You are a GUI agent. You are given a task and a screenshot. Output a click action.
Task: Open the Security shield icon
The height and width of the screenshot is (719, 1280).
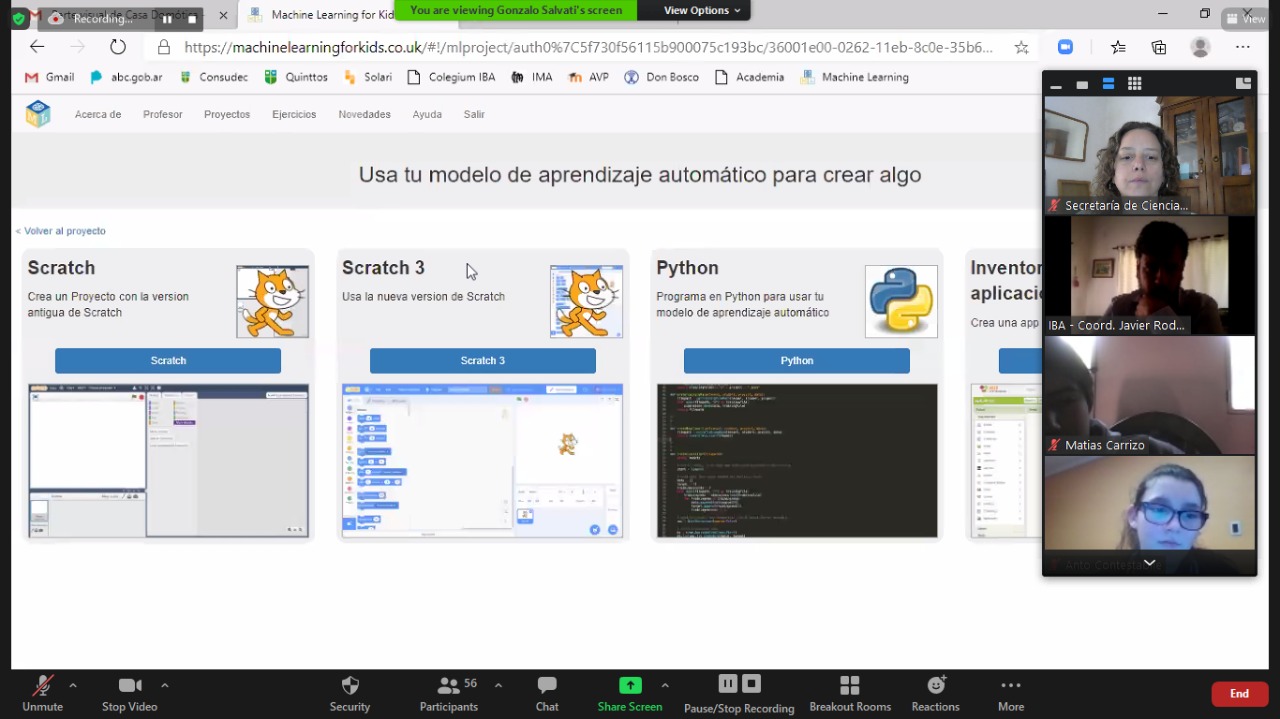click(350, 686)
